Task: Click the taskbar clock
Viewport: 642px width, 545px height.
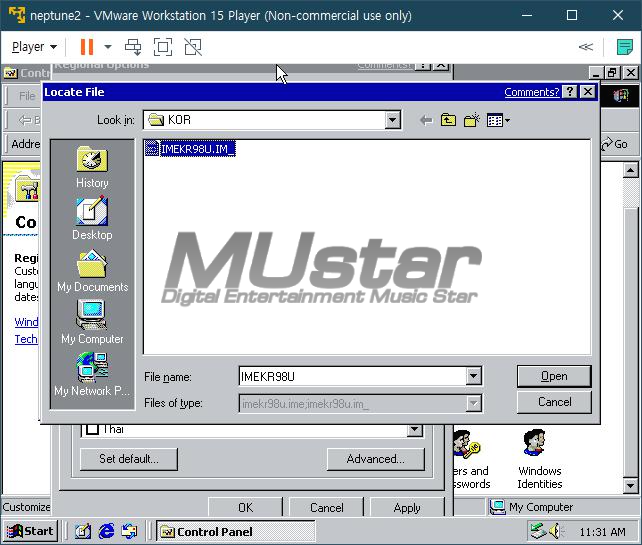Action: (x=602, y=532)
